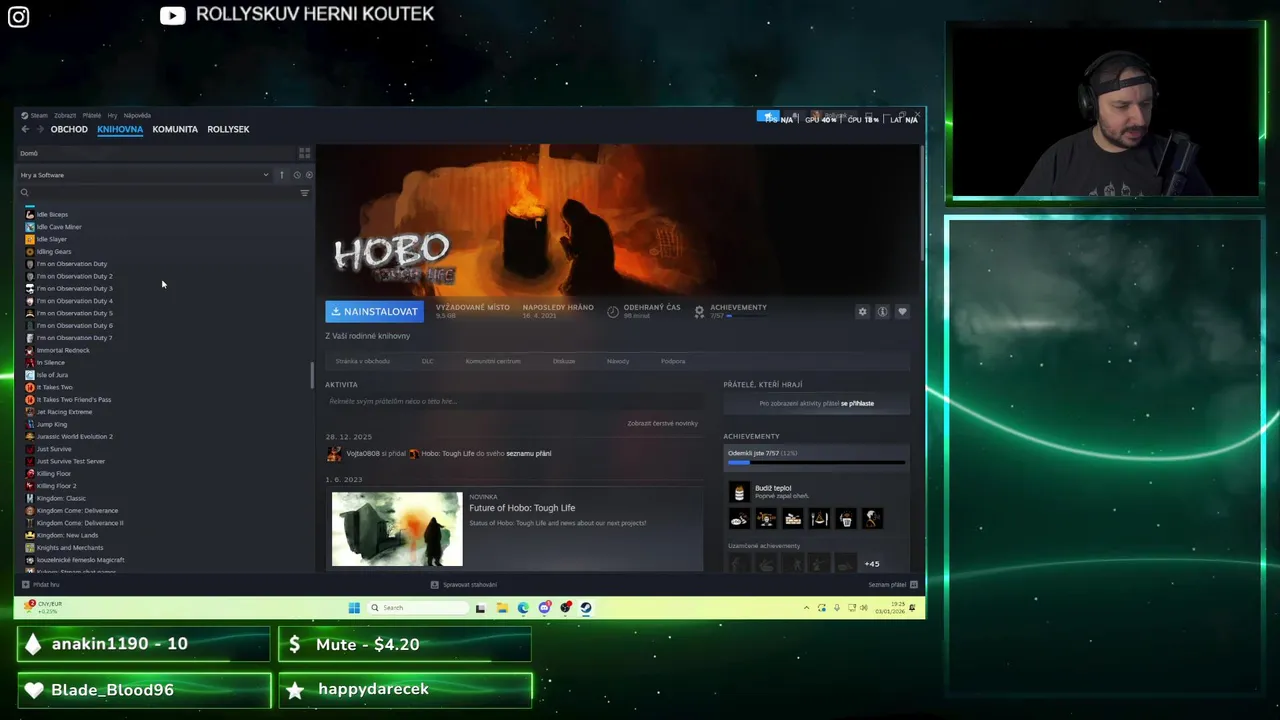The image size is (1280, 720).
Task: Click Killing Floor 2 icon
Action: coord(29,486)
